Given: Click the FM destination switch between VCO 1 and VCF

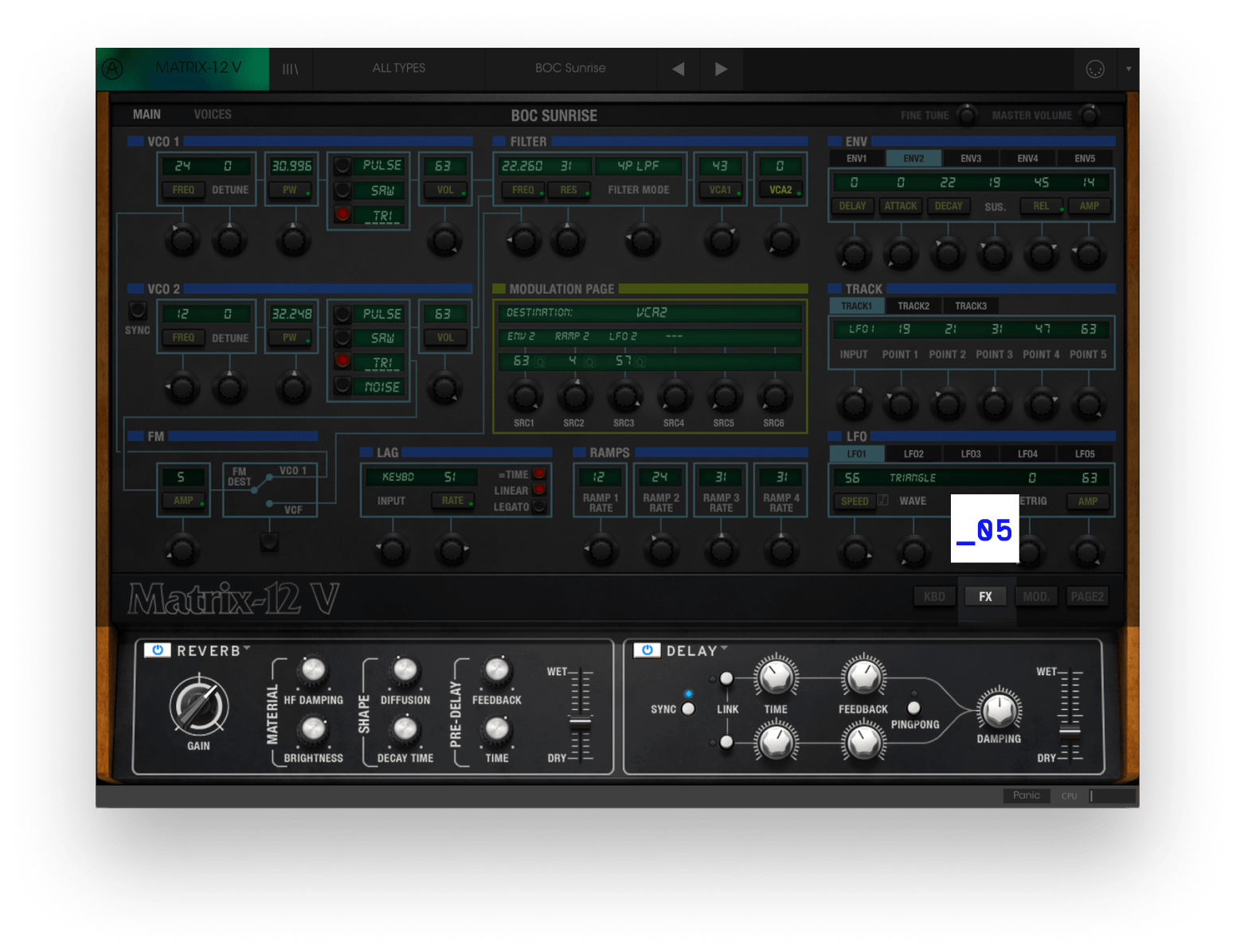Looking at the screenshot, I should tap(268, 543).
